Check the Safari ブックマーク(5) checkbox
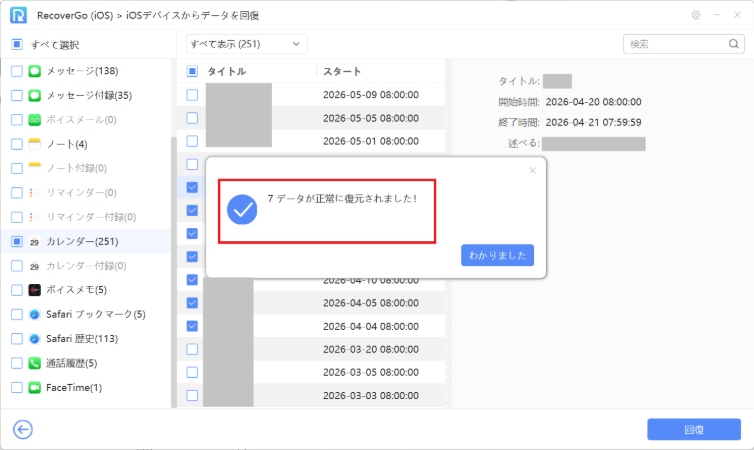Image resolution: width=754 pixels, height=450 pixels. click(x=17, y=314)
